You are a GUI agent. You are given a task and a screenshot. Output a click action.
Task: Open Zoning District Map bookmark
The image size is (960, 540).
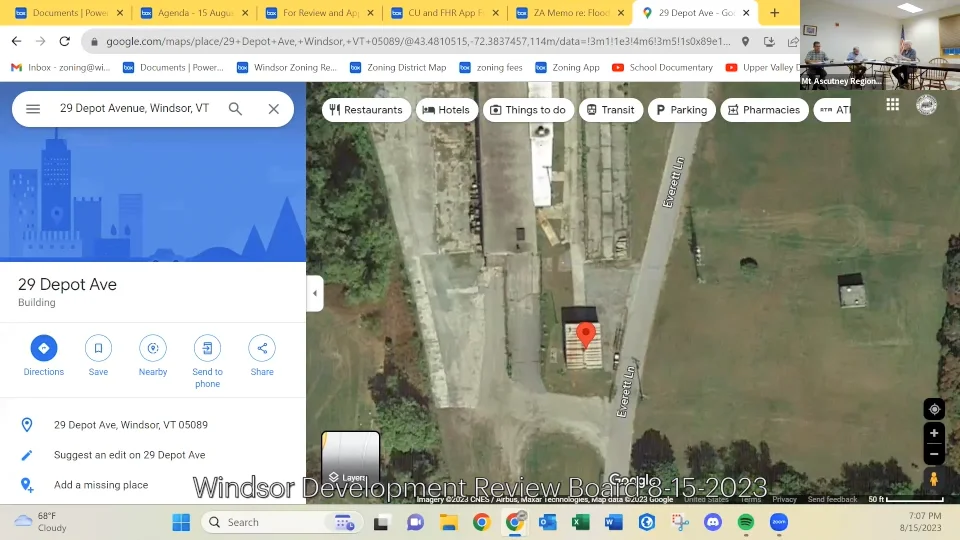pyautogui.click(x=398, y=67)
